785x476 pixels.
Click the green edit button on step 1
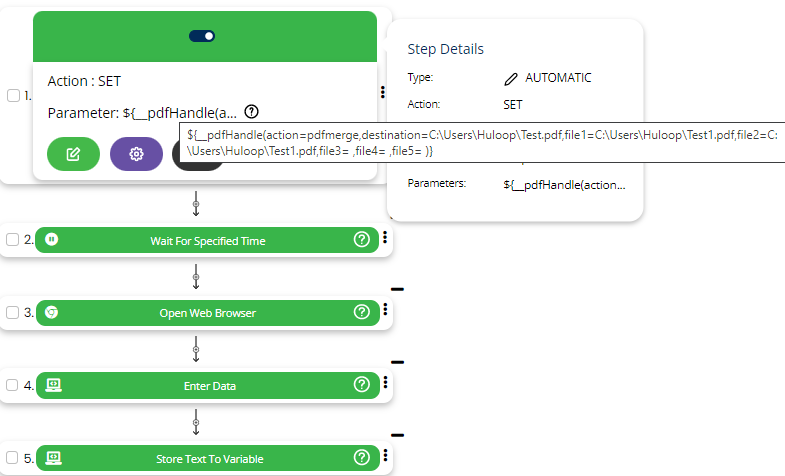(x=73, y=154)
